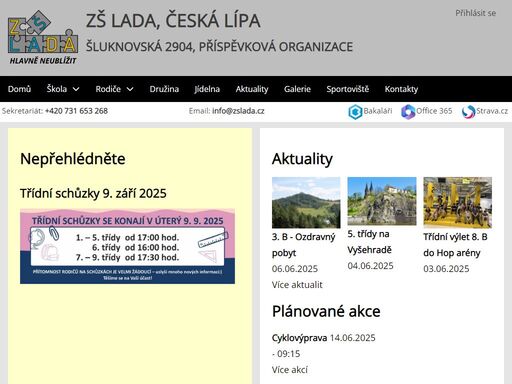Open the Vyšehrad article photo
The width and height of the screenshot is (512, 384).
pyautogui.click(x=382, y=201)
